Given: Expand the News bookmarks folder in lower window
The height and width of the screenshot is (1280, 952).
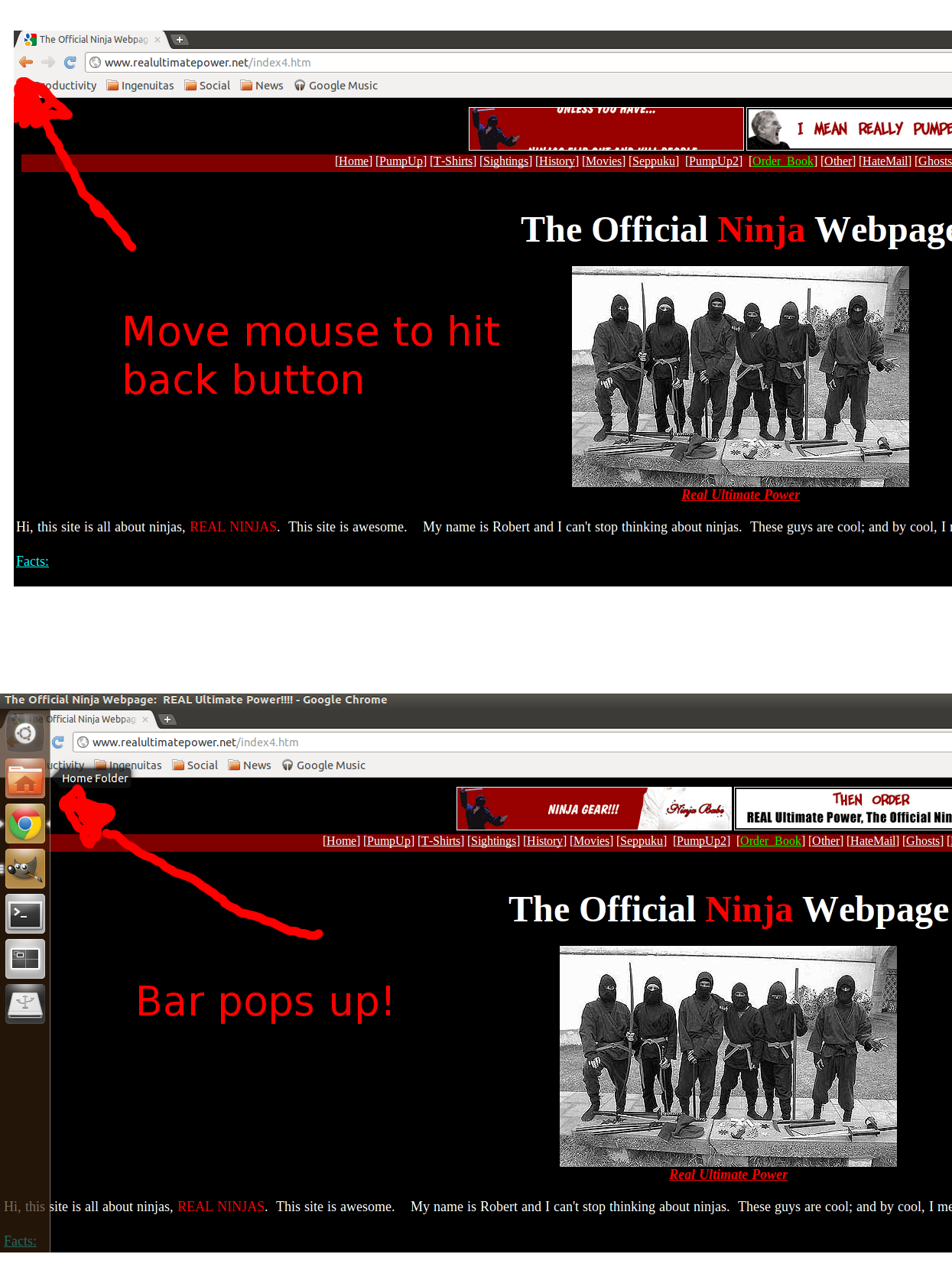Looking at the screenshot, I should [x=250, y=765].
